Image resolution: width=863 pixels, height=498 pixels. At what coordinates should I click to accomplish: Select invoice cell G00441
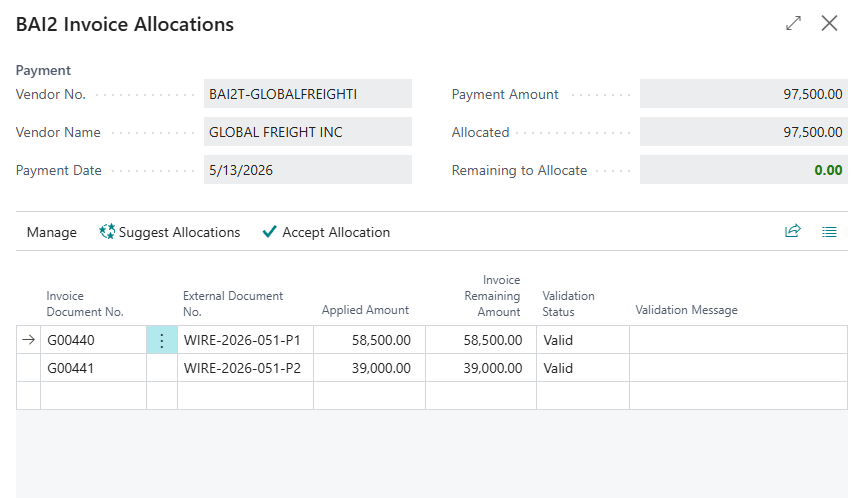tap(94, 368)
